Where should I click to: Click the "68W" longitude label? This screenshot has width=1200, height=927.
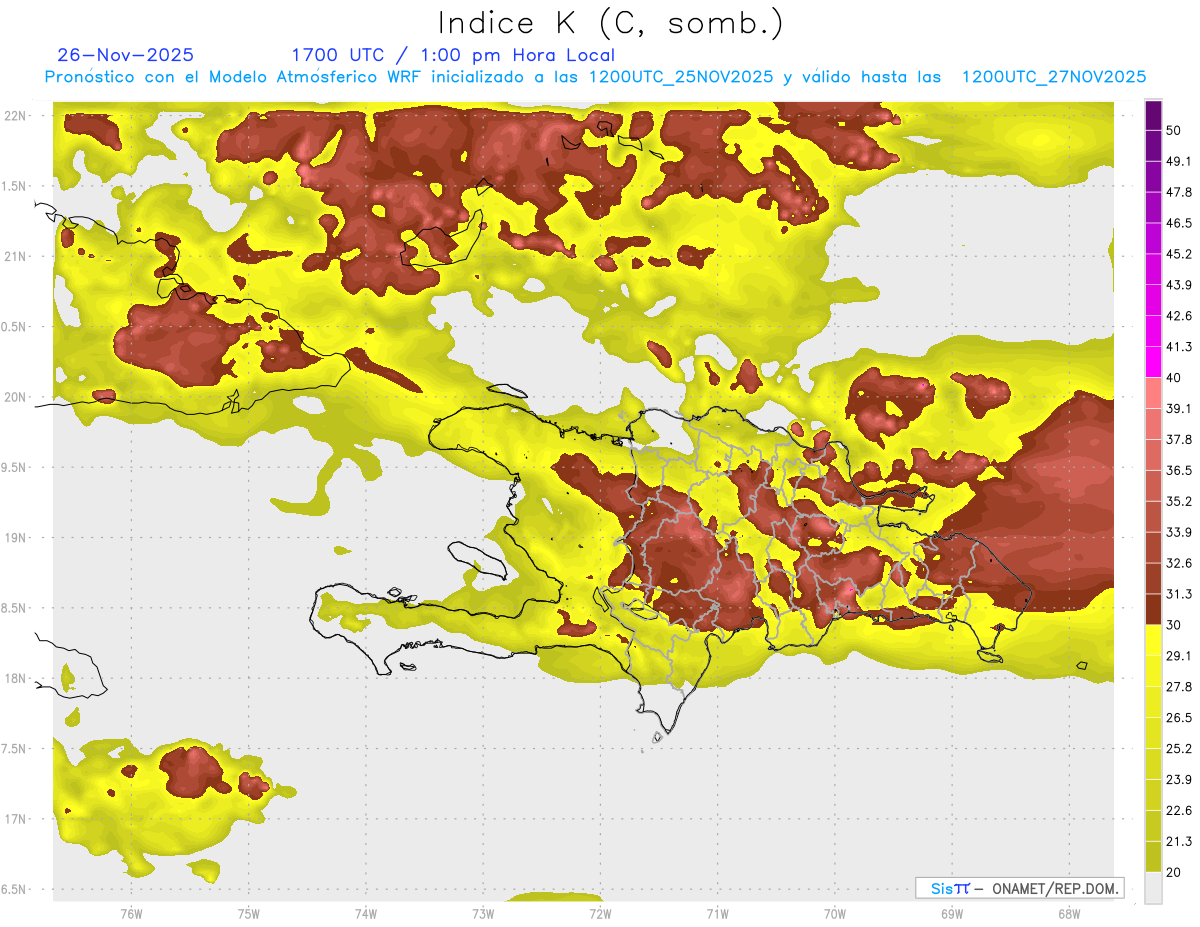tap(1069, 914)
